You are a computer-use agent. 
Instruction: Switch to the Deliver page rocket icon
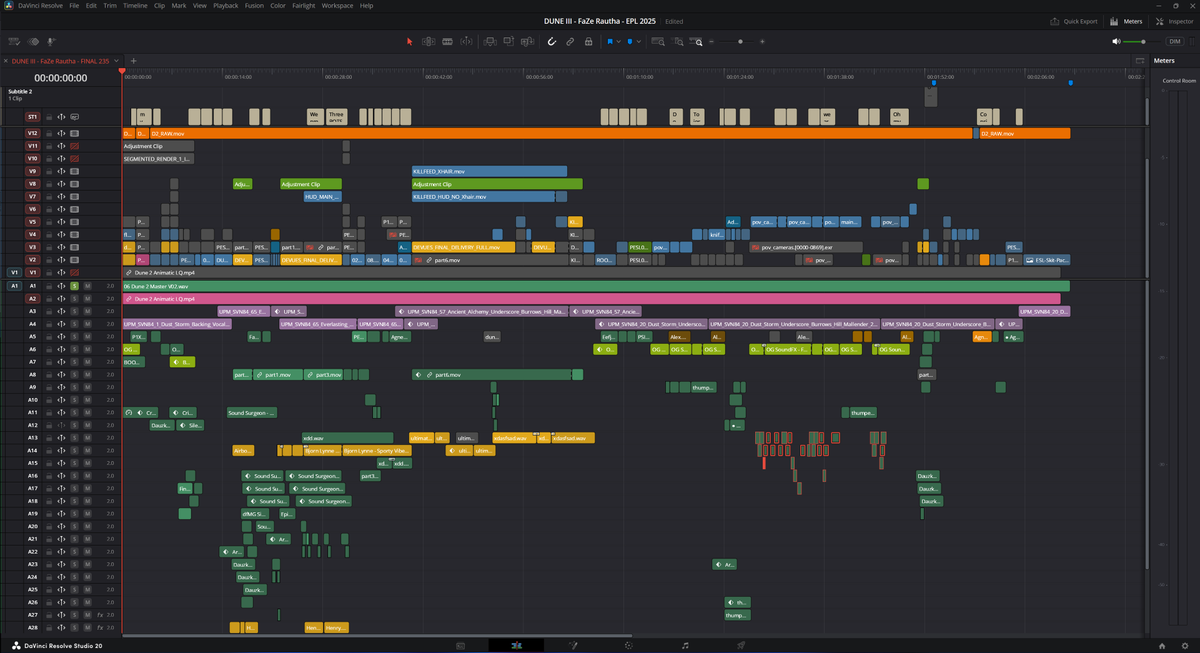pyautogui.click(x=741, y=646)
